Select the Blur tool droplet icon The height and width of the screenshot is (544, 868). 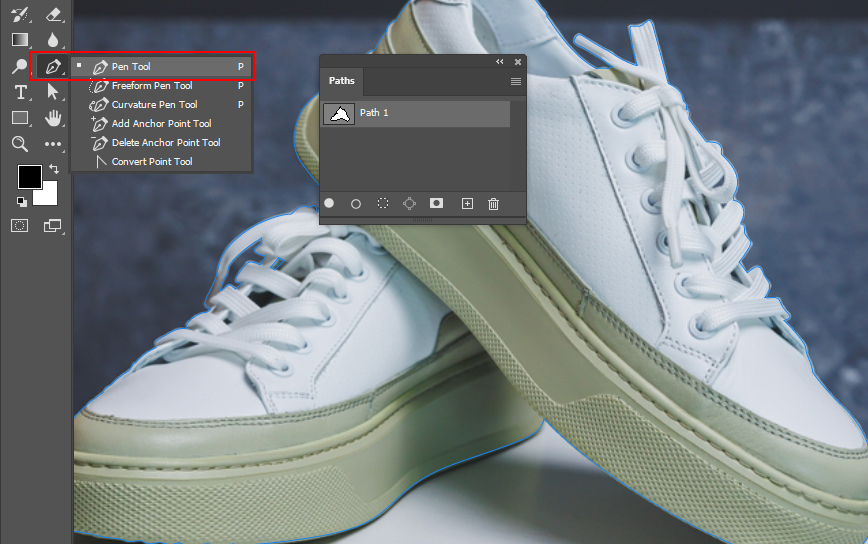point(53,40)
